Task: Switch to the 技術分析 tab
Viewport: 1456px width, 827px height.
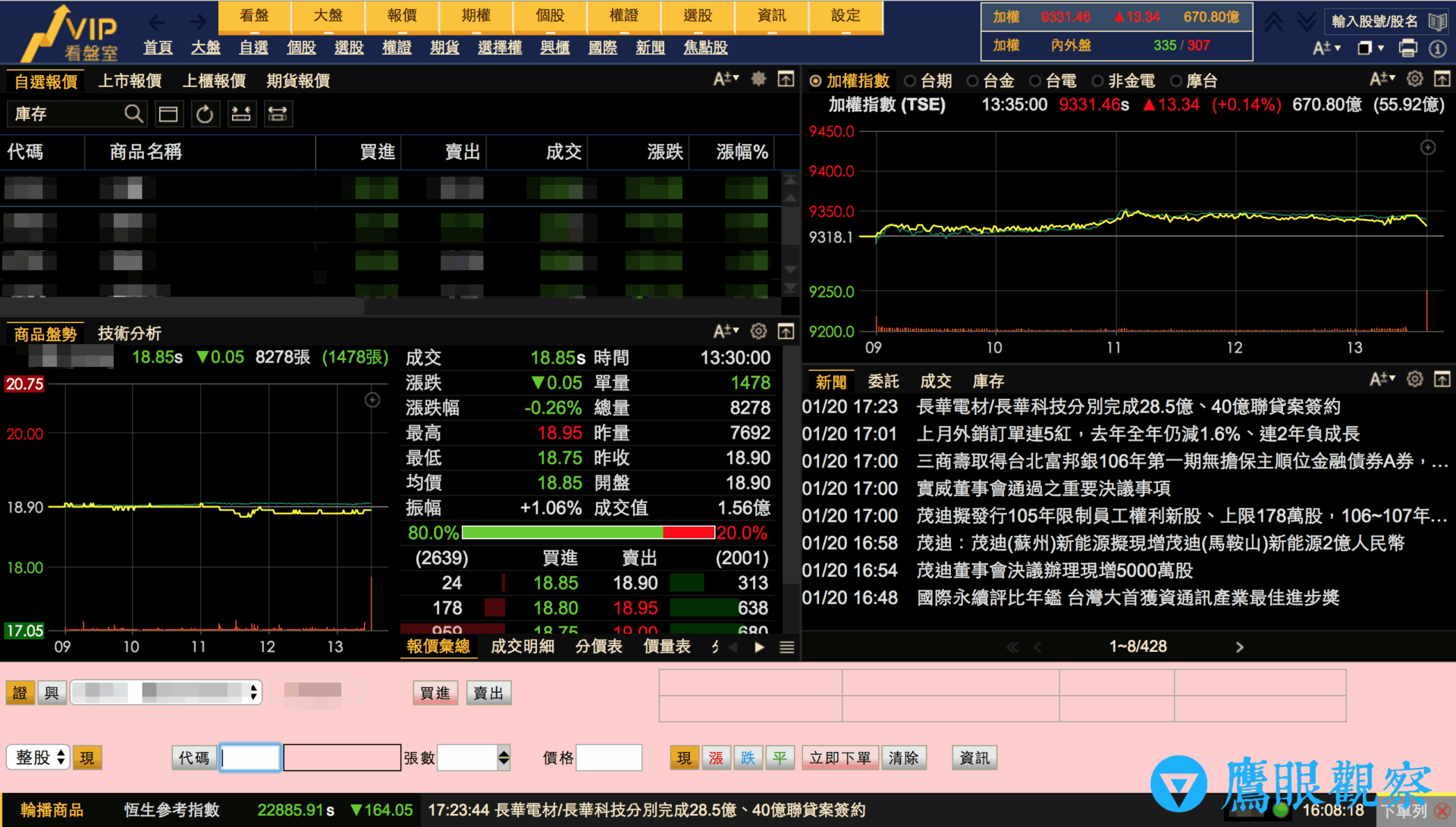Action: click(130, 334)
